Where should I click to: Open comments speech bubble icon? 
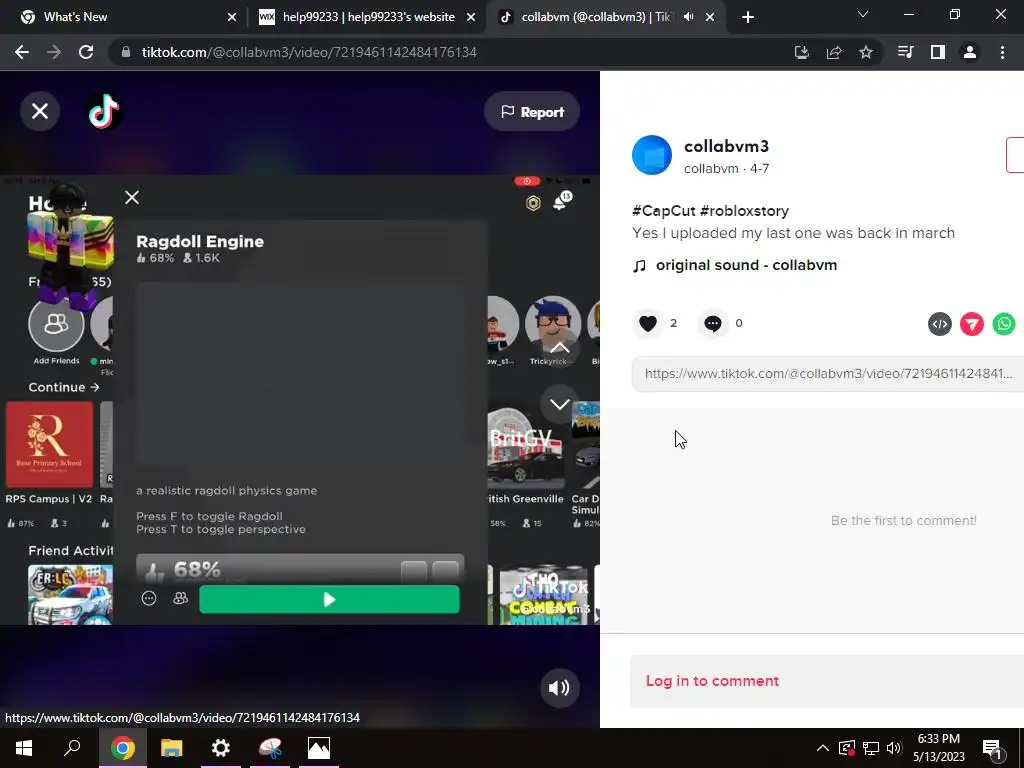(x=712, y=323)
